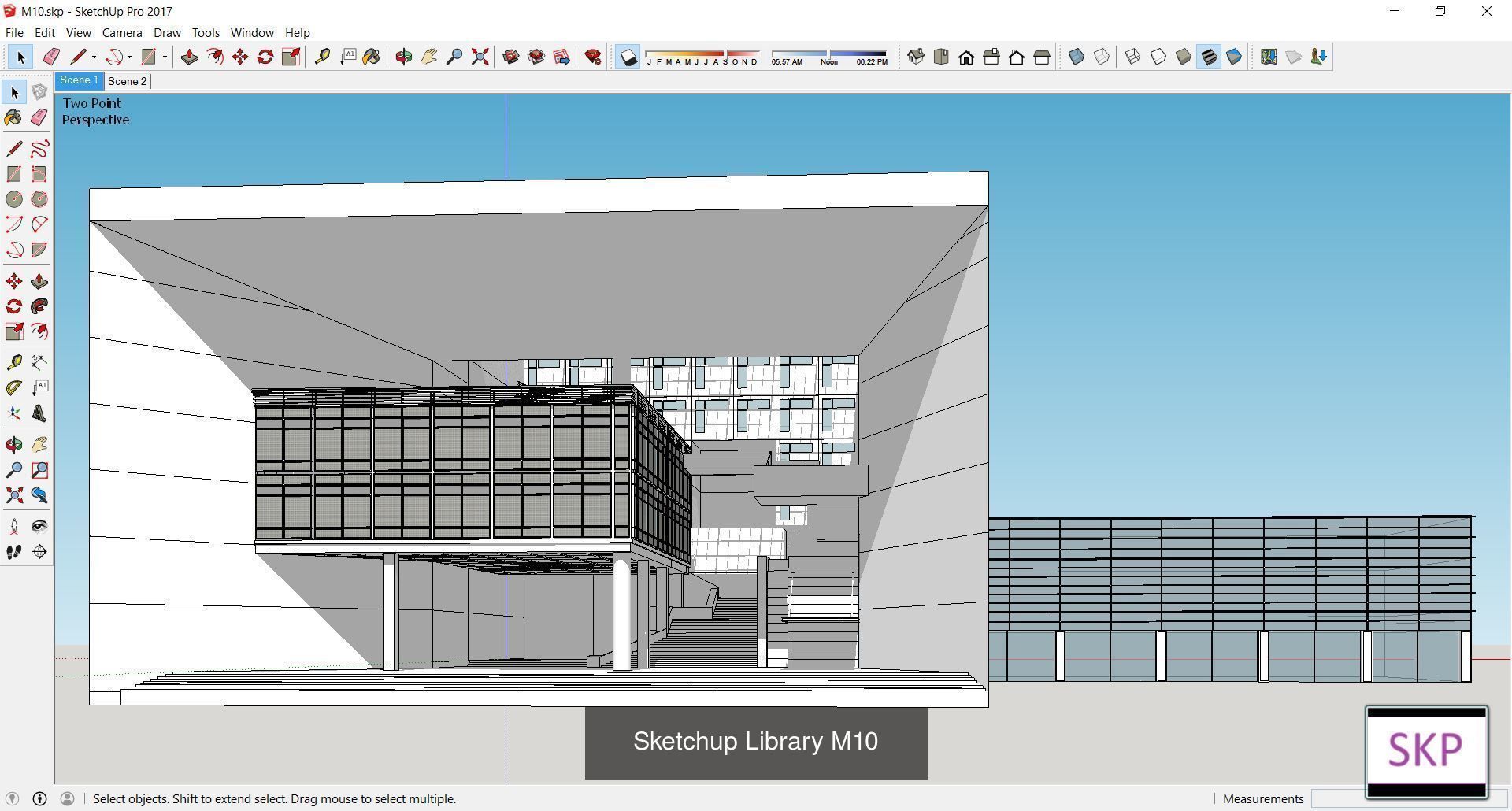1512x811 pixels.
Task: Open the Extension Manager ruby icon
Action: pyautogui.click(x=593, y=57)
